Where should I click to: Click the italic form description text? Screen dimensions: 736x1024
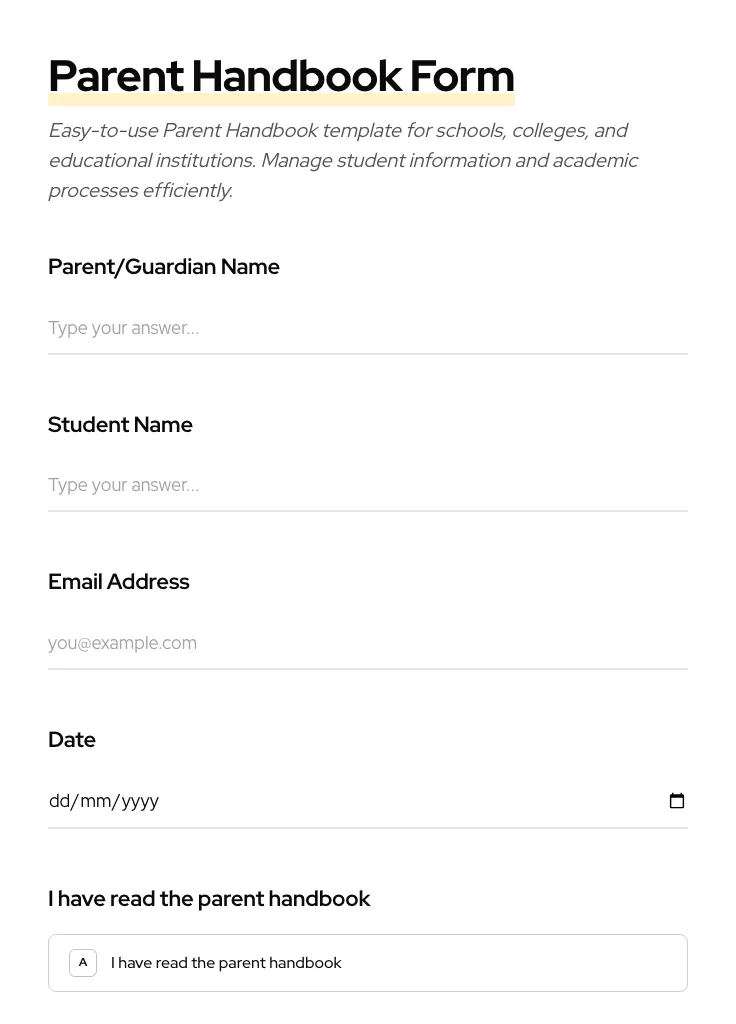click(x=343, y=160)
